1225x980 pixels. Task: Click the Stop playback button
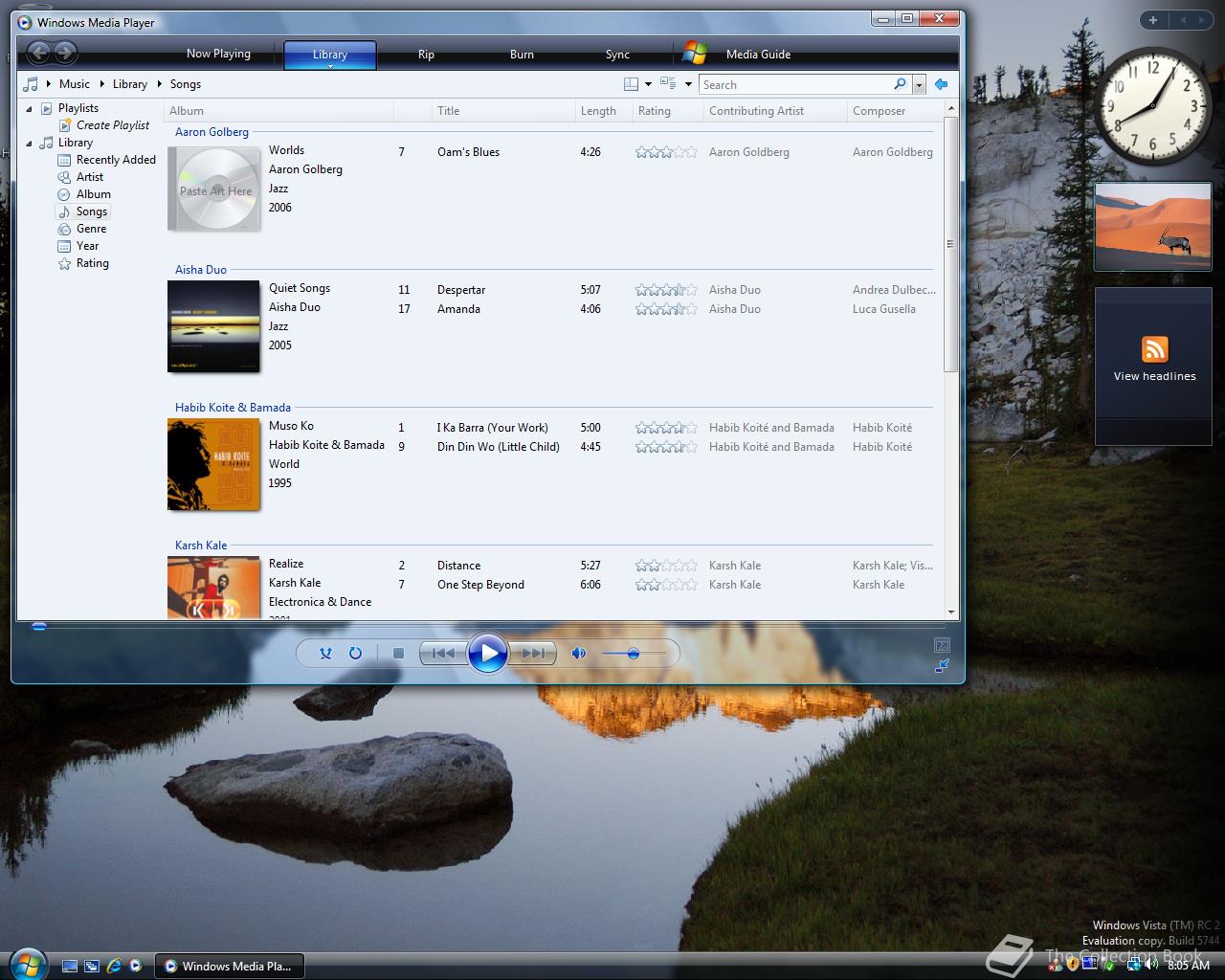398,653
